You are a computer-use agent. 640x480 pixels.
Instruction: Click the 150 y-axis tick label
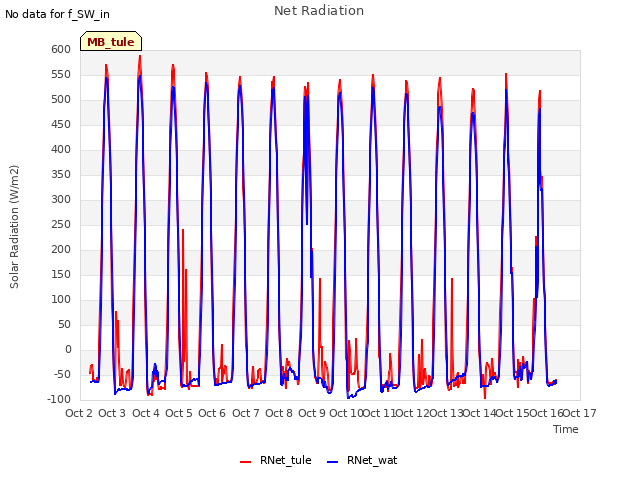[61, 275]
